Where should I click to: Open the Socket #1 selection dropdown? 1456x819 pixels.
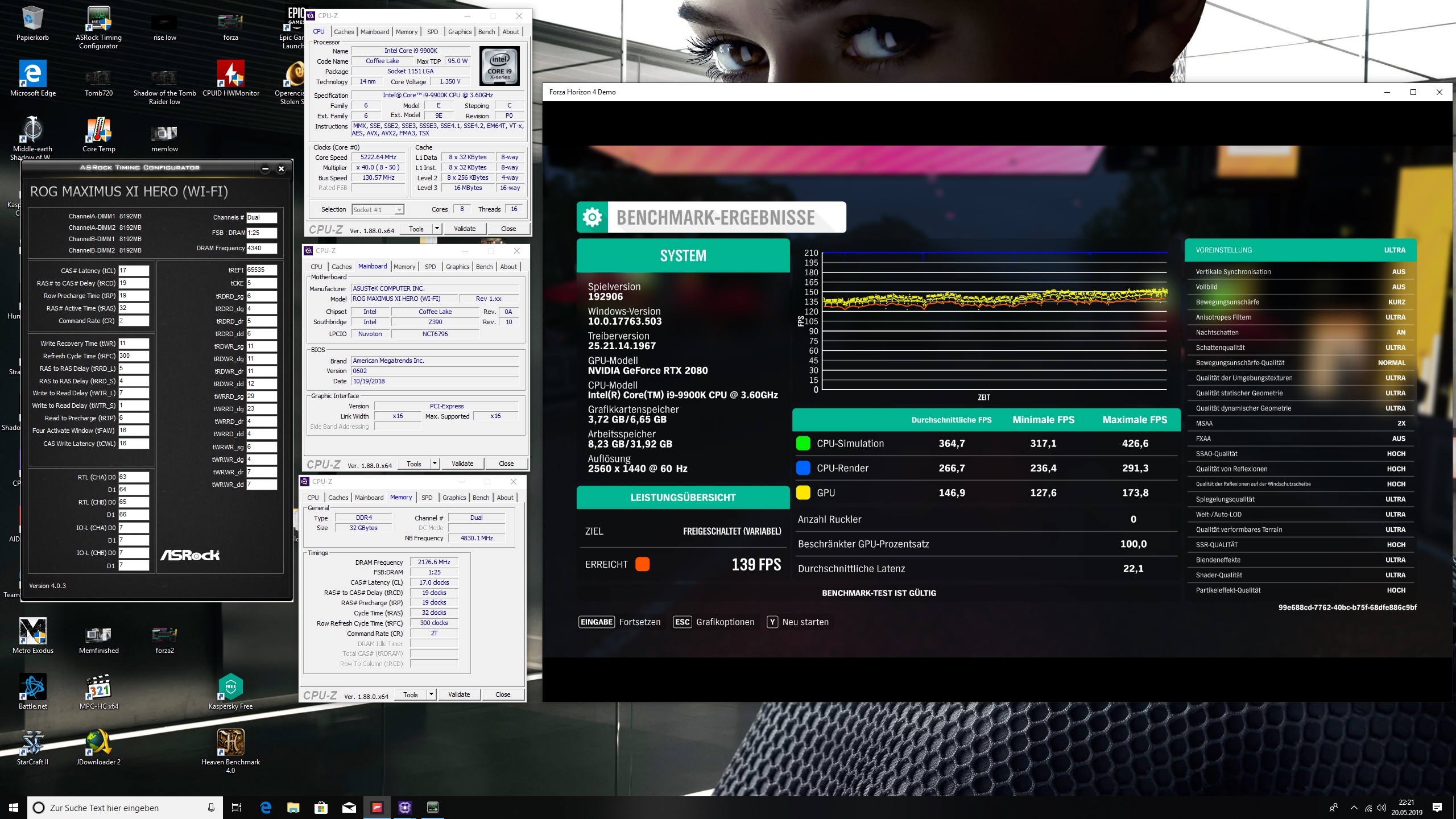(x=378, y=210)
